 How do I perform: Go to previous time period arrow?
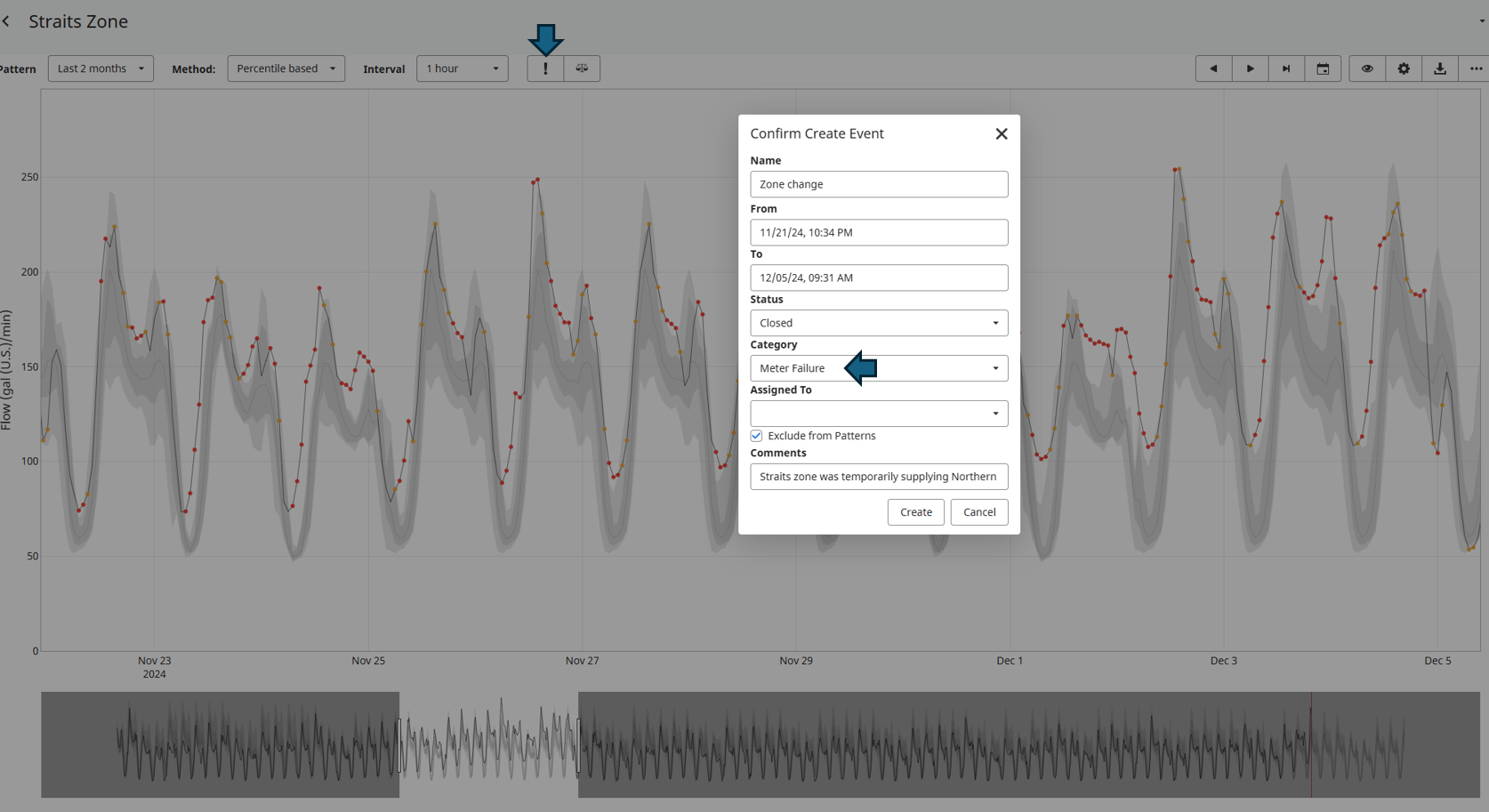[1213, 68]
